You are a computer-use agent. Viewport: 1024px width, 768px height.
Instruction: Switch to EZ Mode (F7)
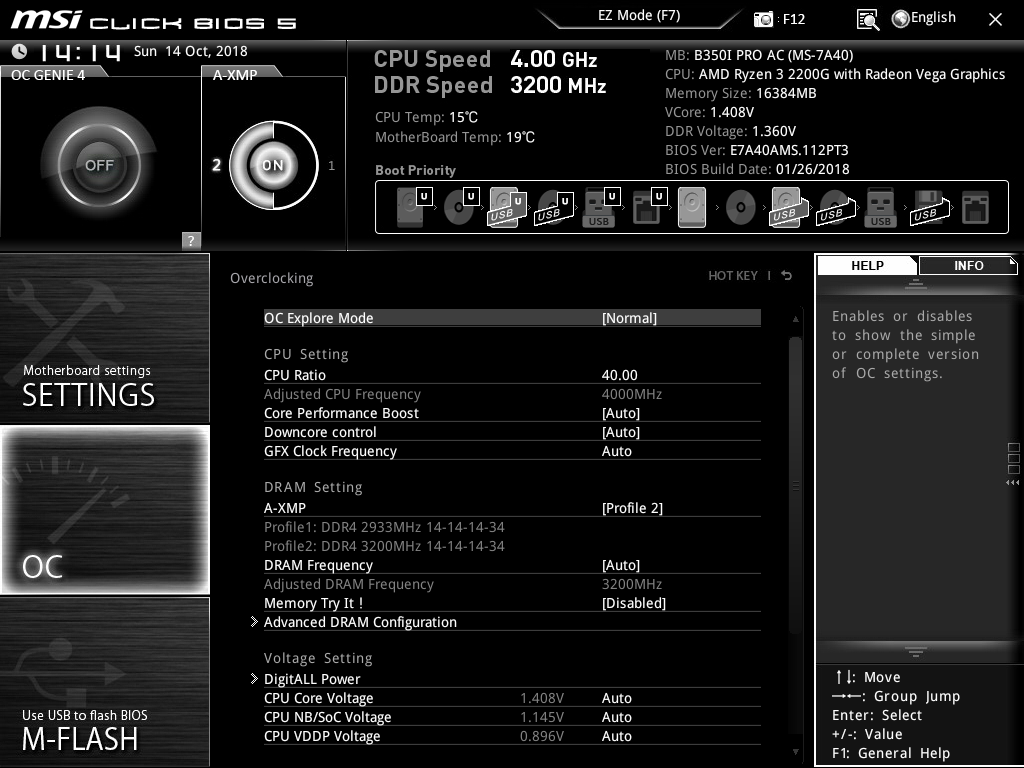[x=639, y=16]
